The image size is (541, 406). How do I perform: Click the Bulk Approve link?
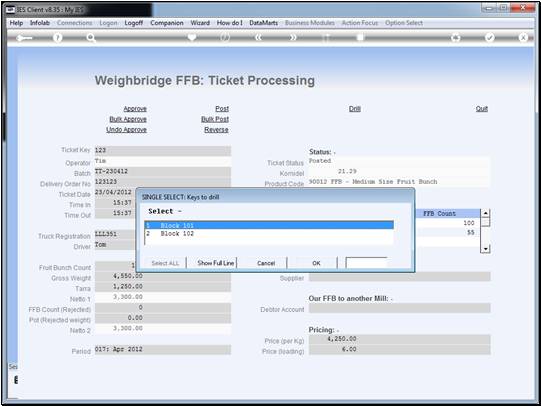128,119
